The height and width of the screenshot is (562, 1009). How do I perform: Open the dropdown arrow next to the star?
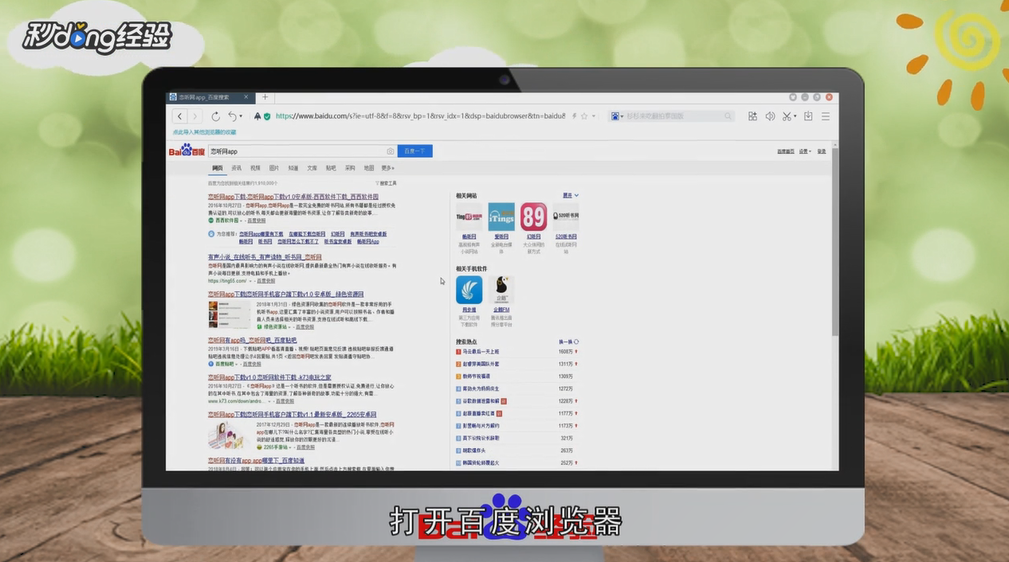pos(593,117)
